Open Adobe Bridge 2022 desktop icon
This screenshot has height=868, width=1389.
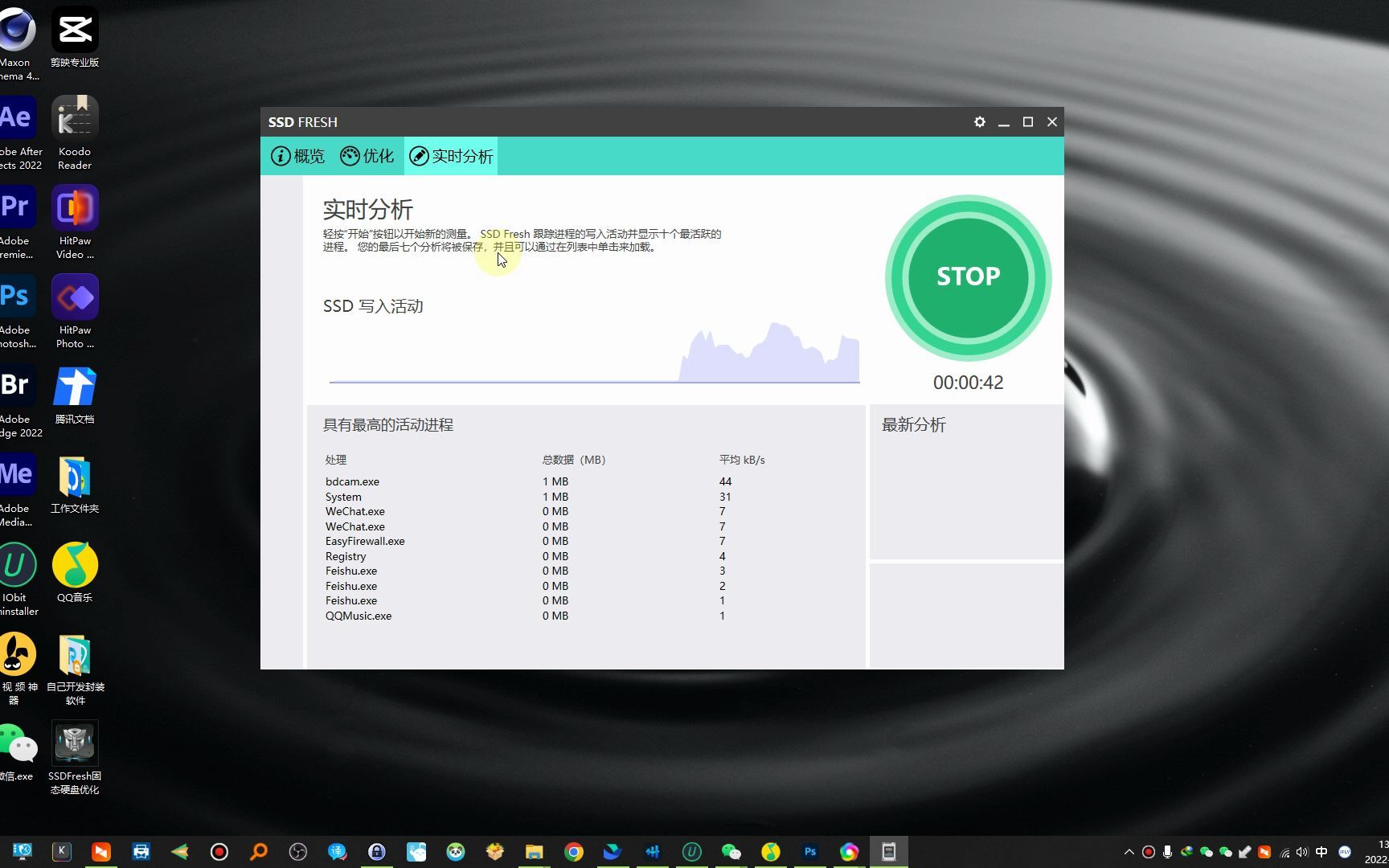click(x=18, y=401)
